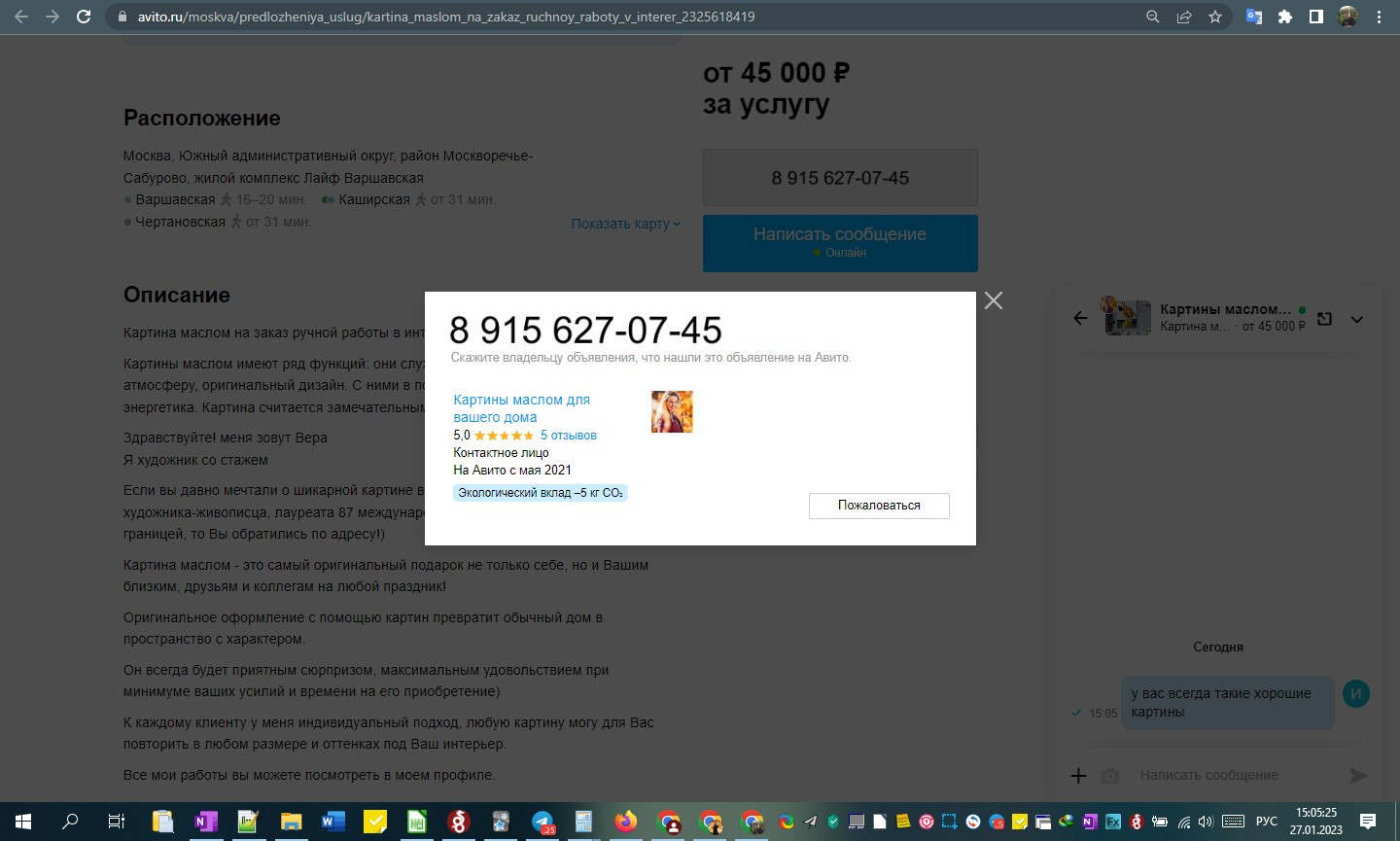1400x841 pixels.
Task: Collapse the chat panel chevron
Action: (1357, 319)
